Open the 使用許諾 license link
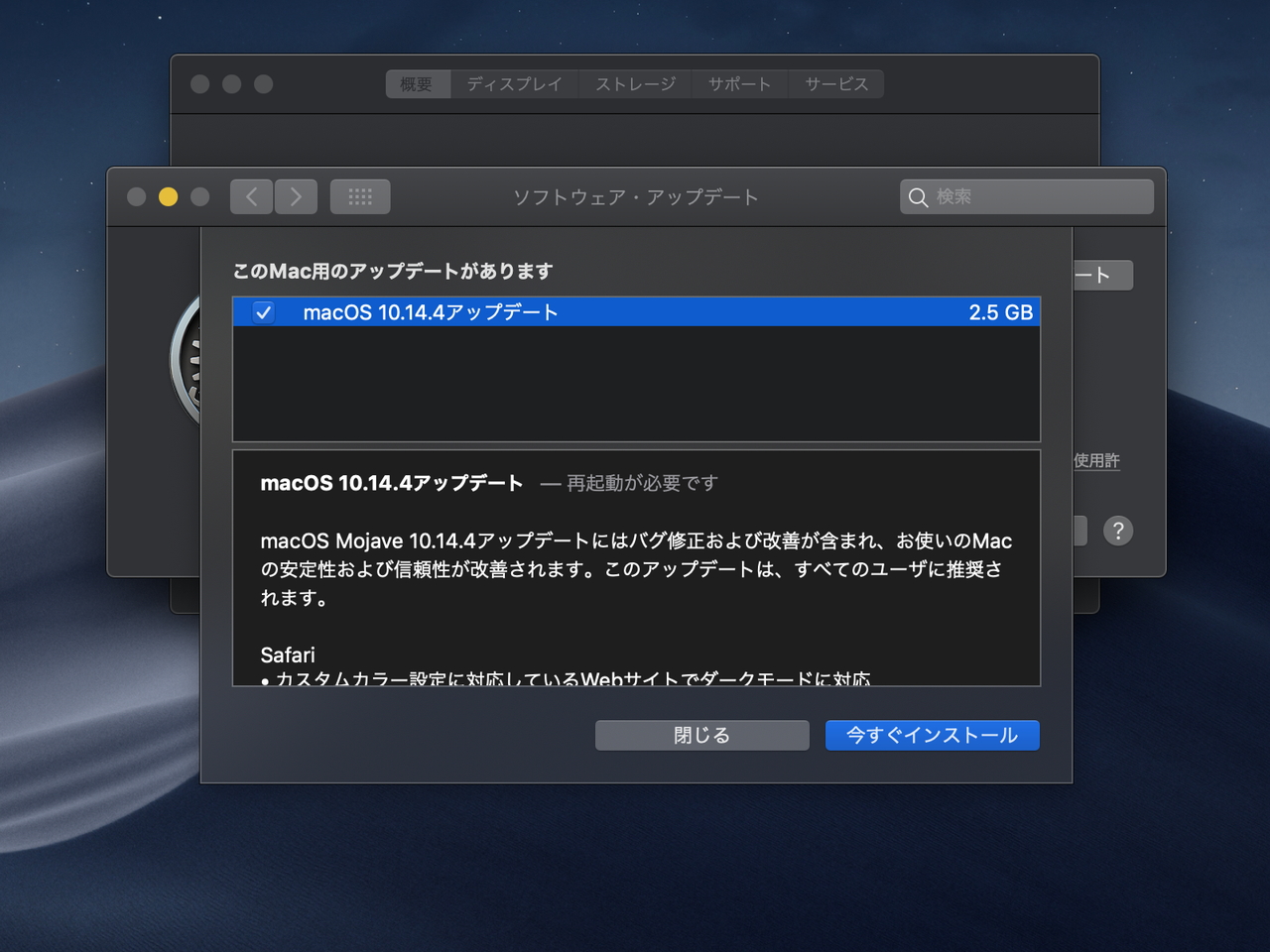1270x952 pixels. tap(1095, 460)
